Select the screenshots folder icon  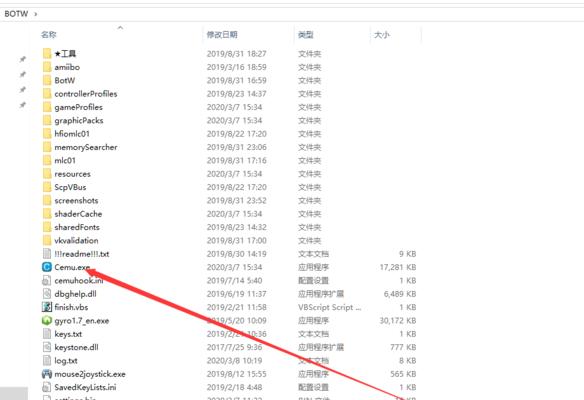[47, 200]
